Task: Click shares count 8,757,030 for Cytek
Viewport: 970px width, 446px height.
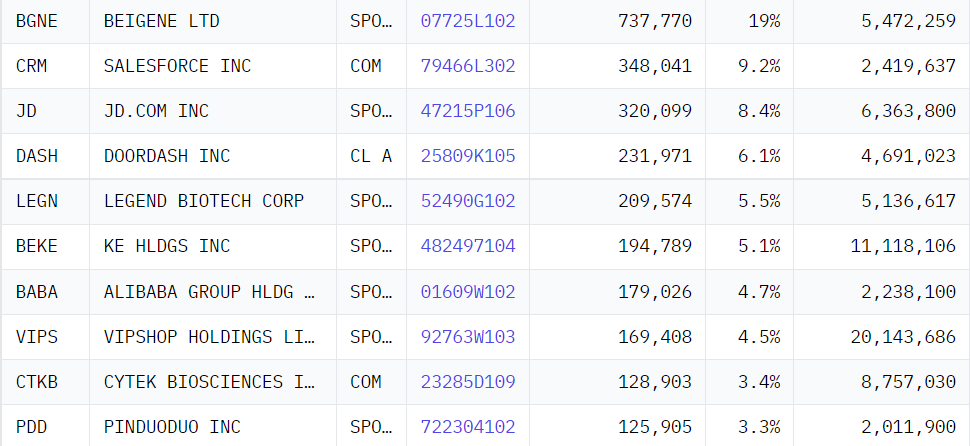Action: point(909,382)
